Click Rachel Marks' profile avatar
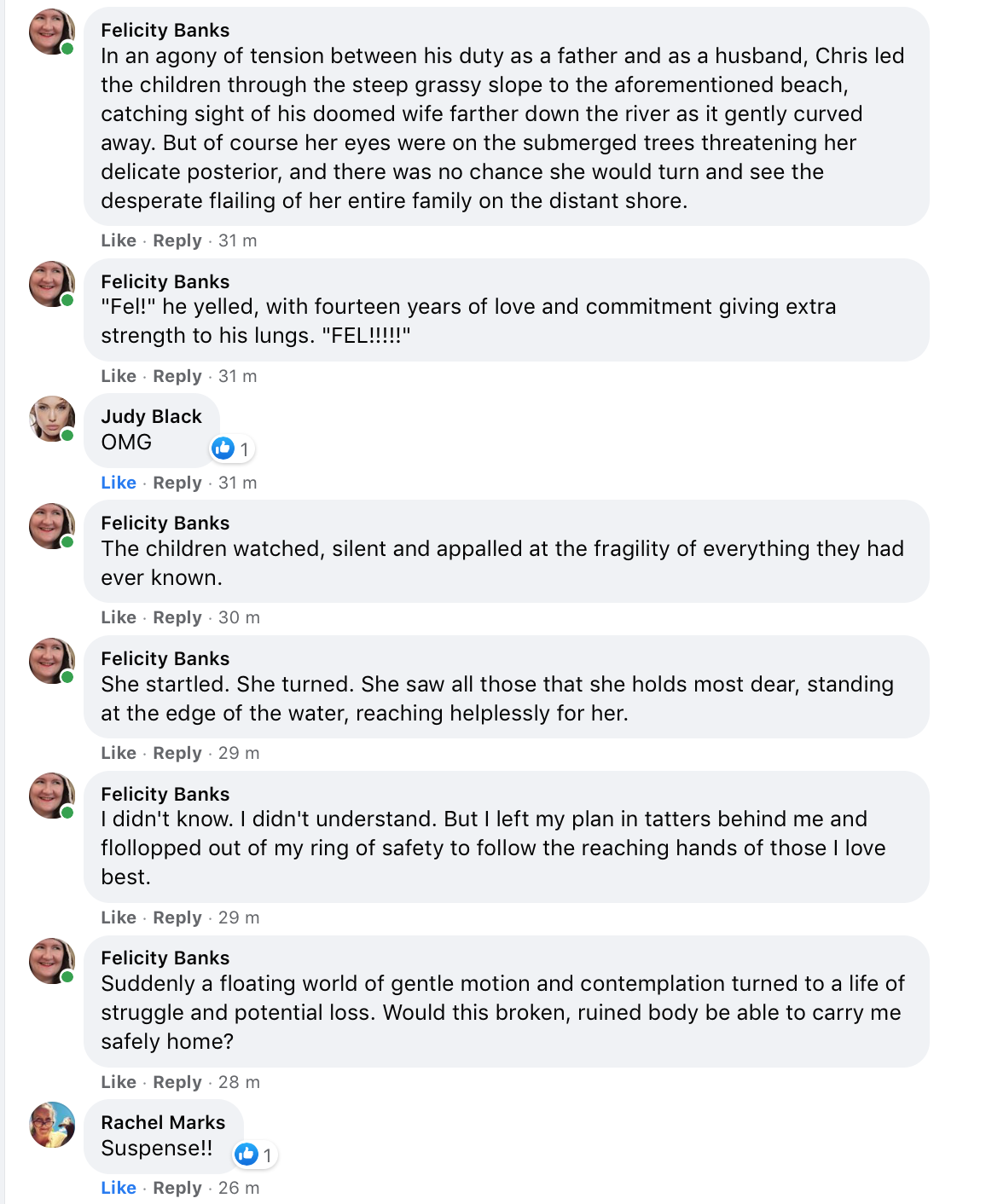986x1204 pixels. coord(52,1125)
